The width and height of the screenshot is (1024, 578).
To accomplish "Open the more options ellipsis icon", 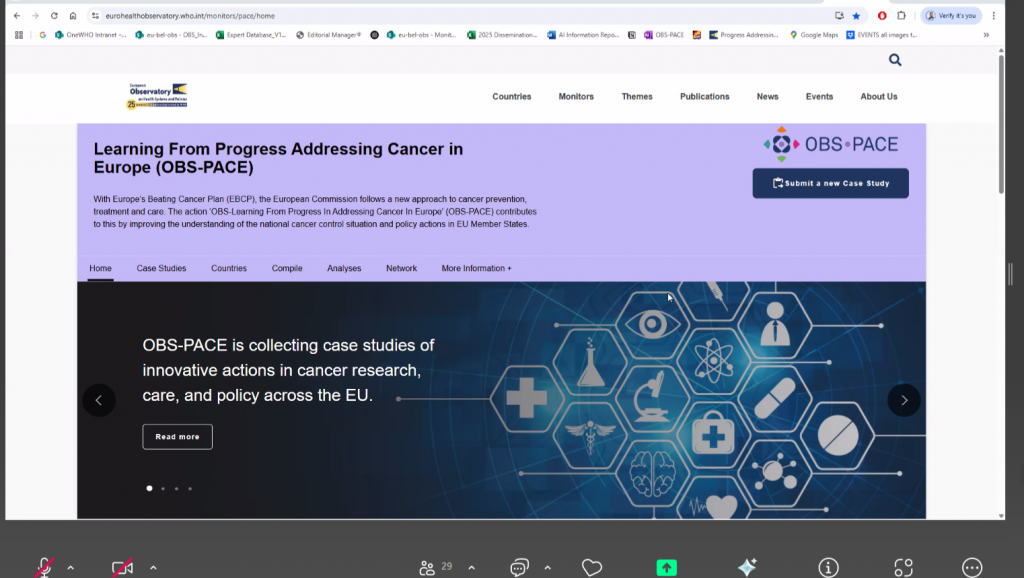I will [x=972, y=567].
